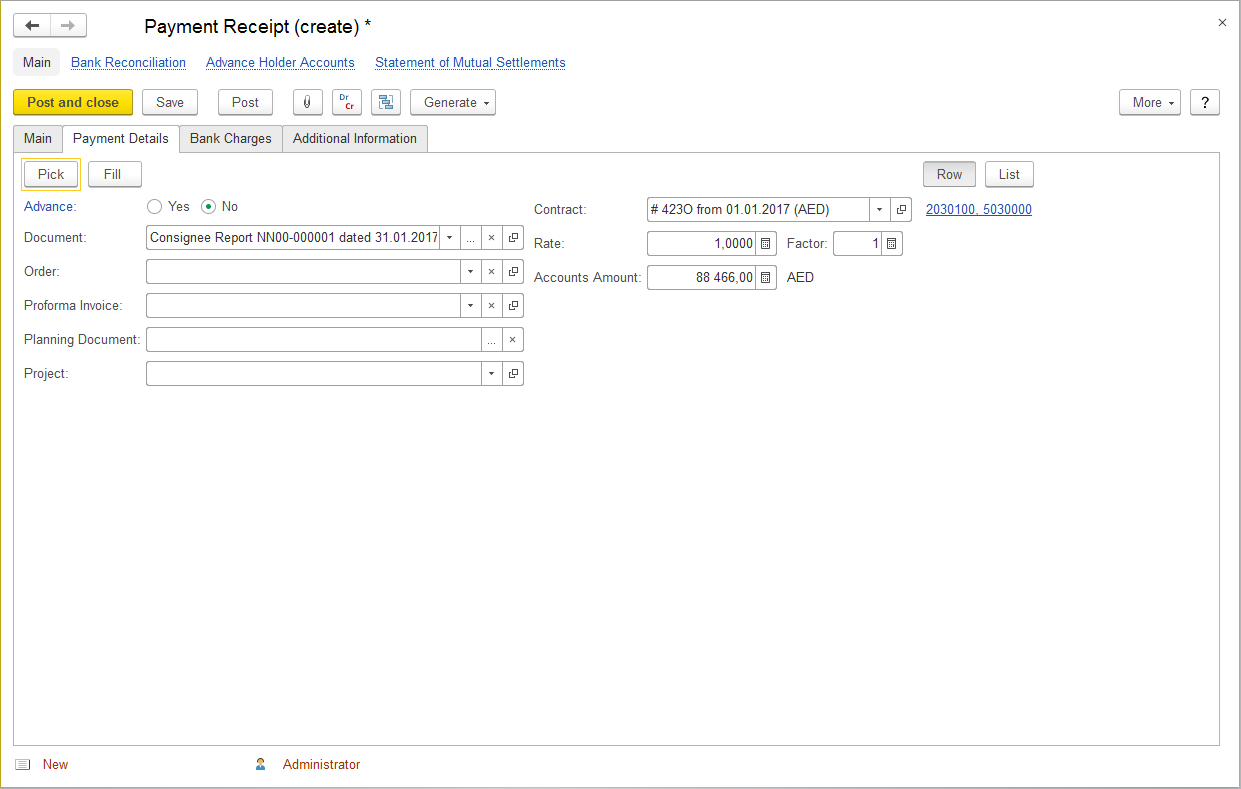1241x789 pixels.
Task: Select Yes for Advance
Action: (x=155, y=207)
